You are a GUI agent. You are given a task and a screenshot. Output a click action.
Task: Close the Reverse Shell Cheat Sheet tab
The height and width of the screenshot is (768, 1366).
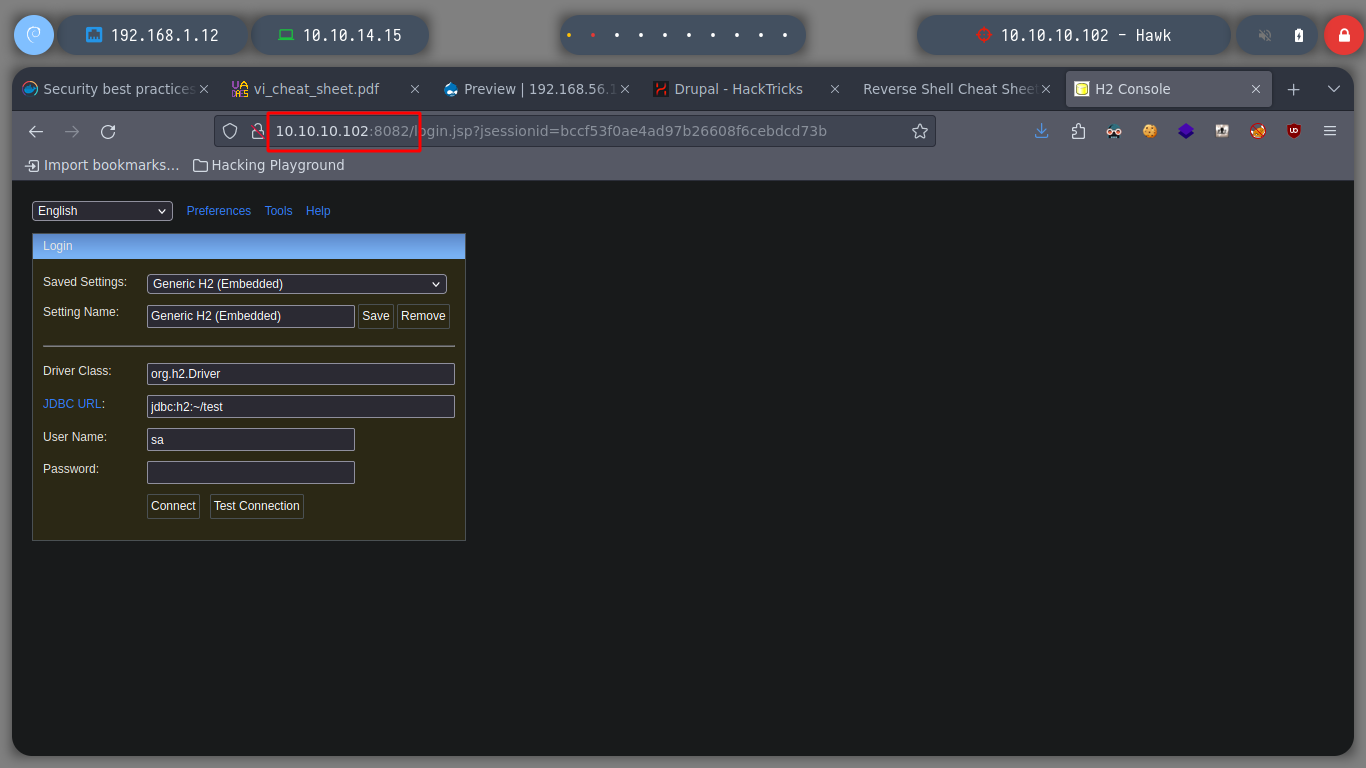click(1046, 89)
